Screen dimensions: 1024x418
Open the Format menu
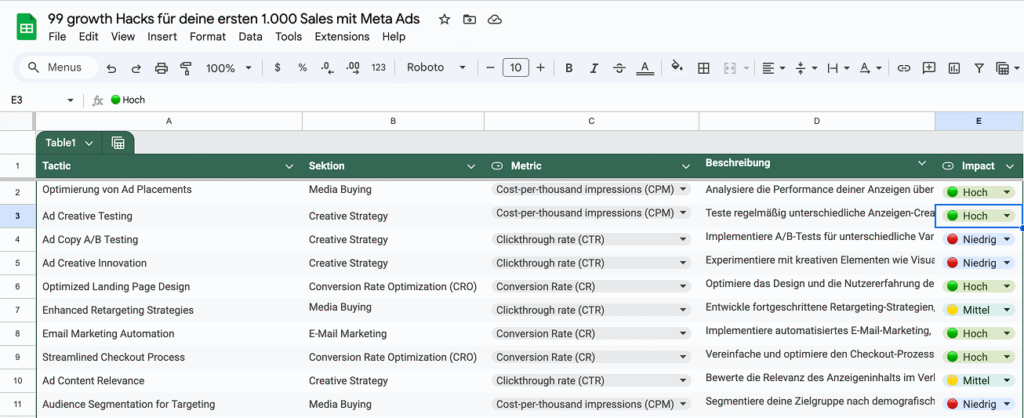coord(208,37)
